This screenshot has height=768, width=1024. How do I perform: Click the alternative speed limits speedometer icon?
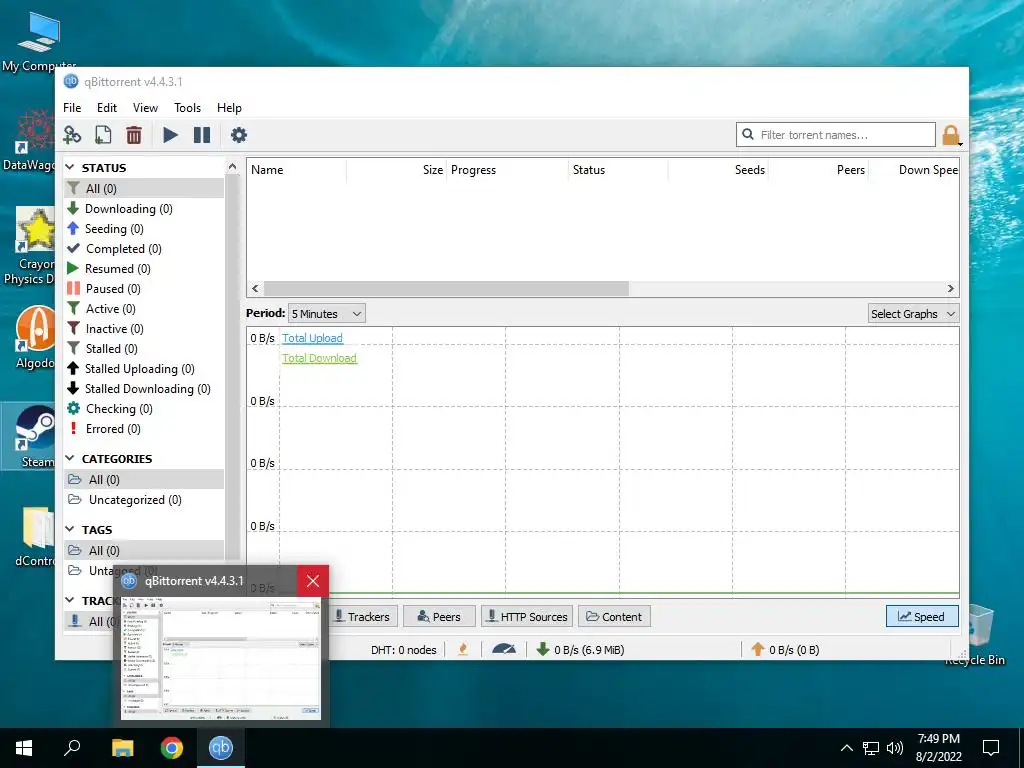pyautogui.click(x=504, y=649)
